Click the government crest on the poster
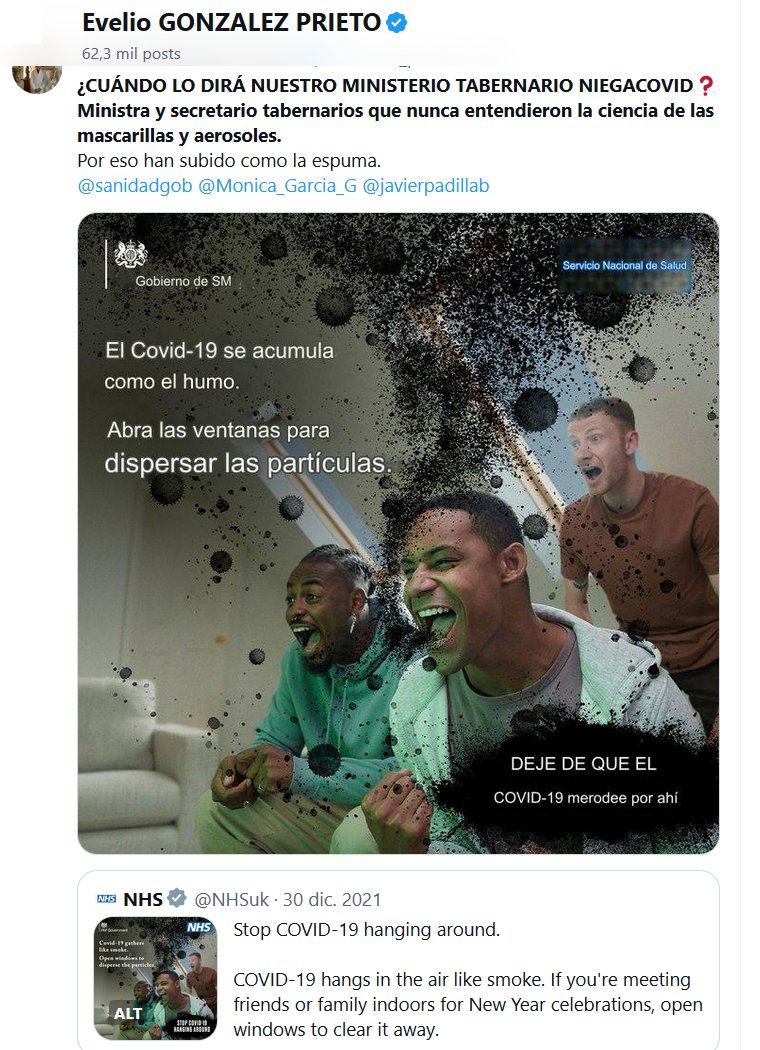760x1050 pixels. tap(131, 256)
